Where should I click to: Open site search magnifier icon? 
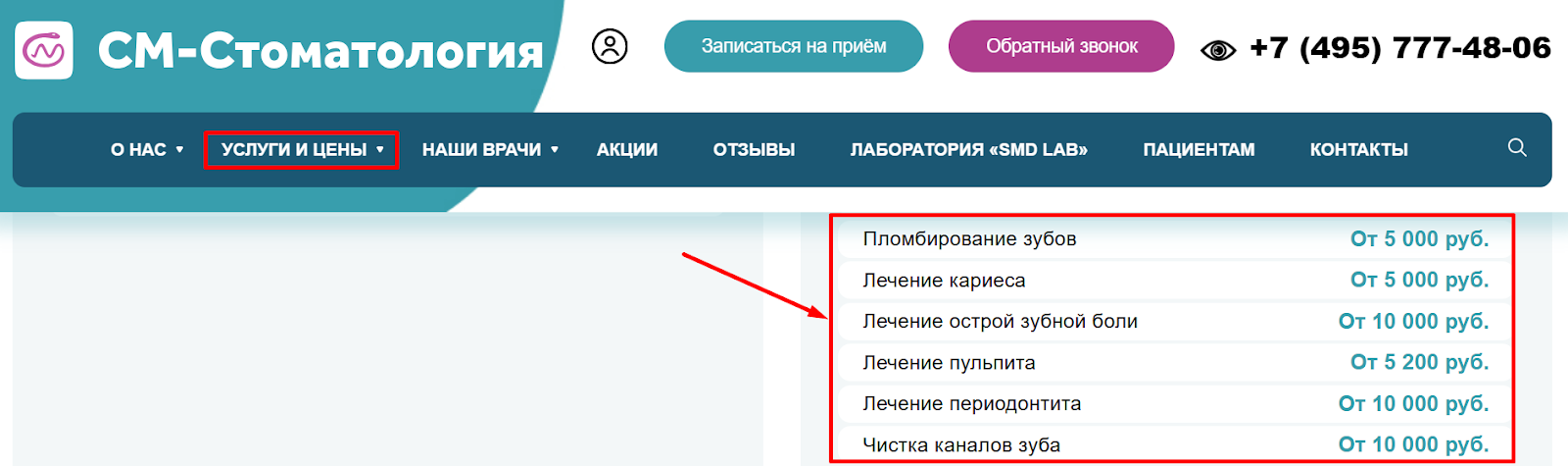(1517, 148)
